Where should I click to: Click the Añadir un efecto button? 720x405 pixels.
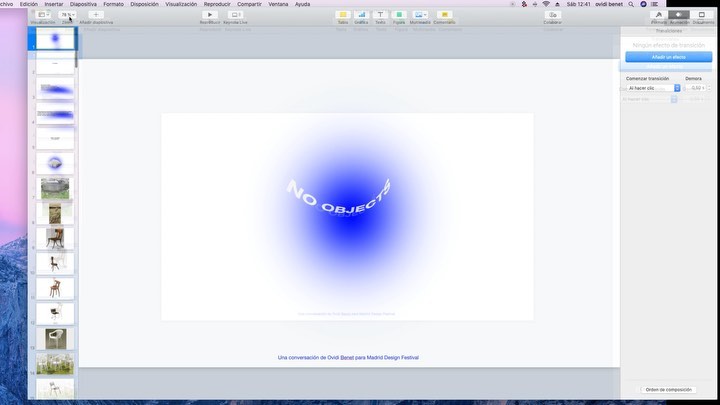tap(668, 57)
